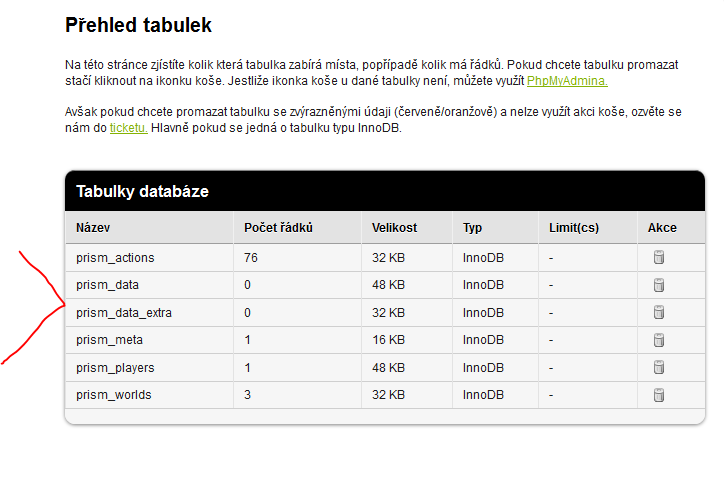Click trash icon for prism_actions table
The width and height of the screenshot is (724, 484).
(x=658, y=258)
